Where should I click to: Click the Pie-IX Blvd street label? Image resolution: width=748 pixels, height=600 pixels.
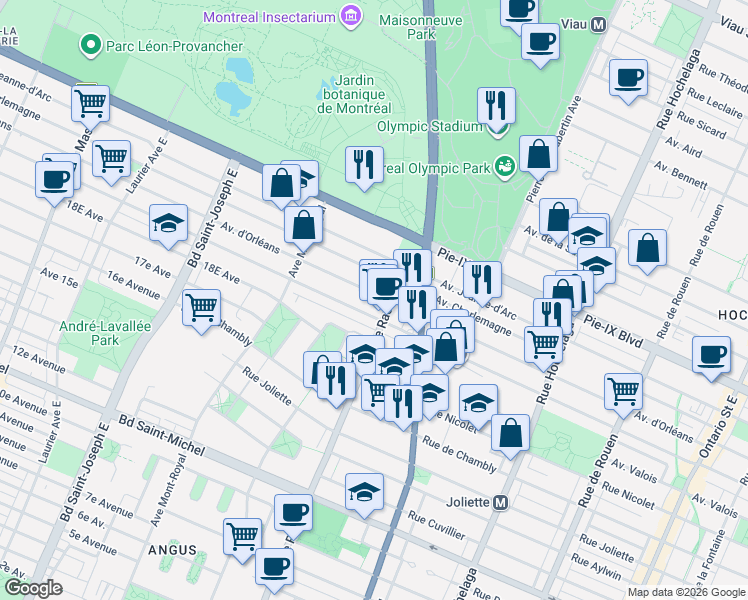click(x=613, y=331)
